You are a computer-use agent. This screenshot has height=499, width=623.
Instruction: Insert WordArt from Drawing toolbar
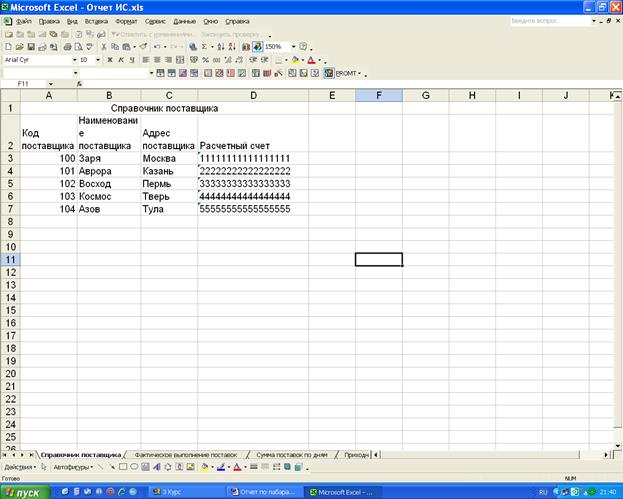(x=157, y=467)
